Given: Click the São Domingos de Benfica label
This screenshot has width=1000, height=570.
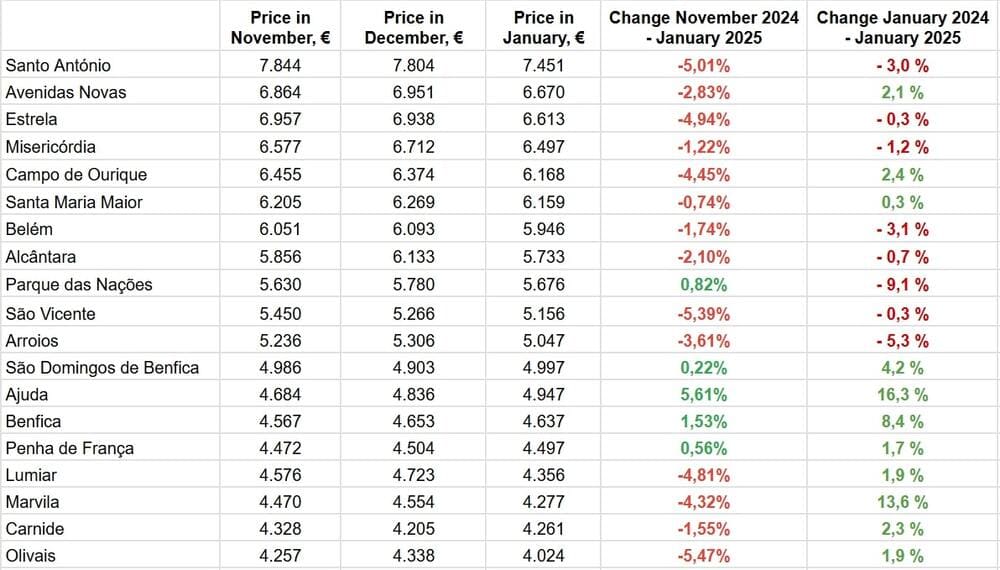Looking at the screenshot, I should (x=102, y=367).
